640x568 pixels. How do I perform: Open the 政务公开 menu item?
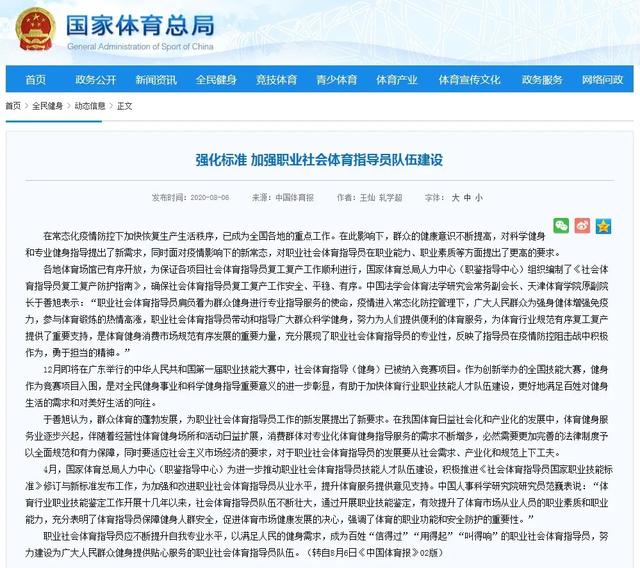[96, 79]
